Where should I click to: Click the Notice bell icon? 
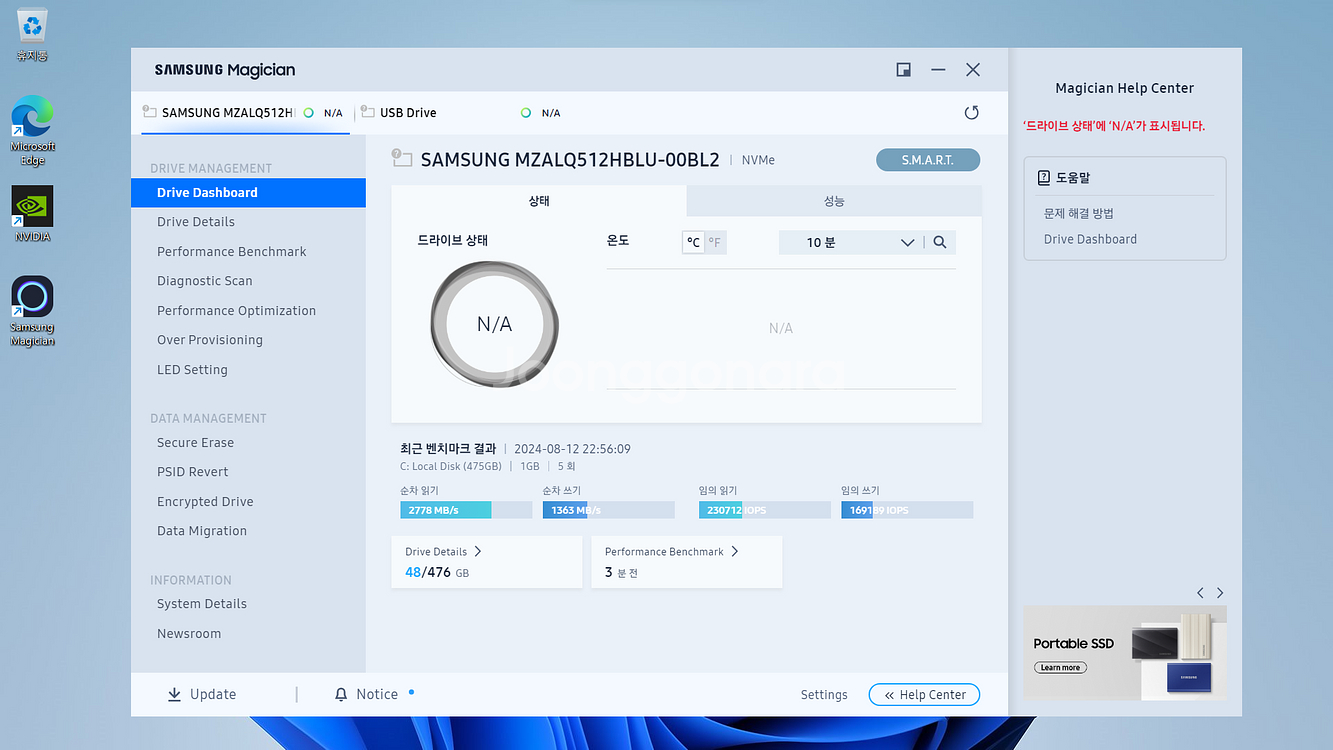click(341, 694)
